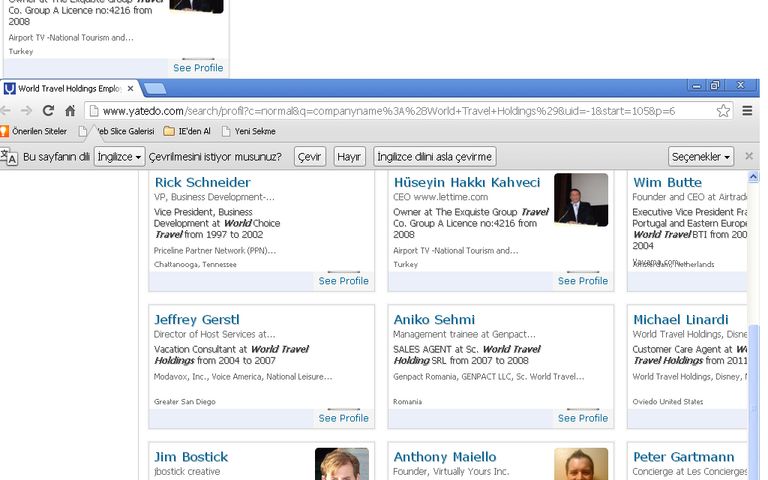This screenshot has height=480, width=768.
Task: Click 'Chattanooga, Tennessee' location text
Action: pos(195,264)
